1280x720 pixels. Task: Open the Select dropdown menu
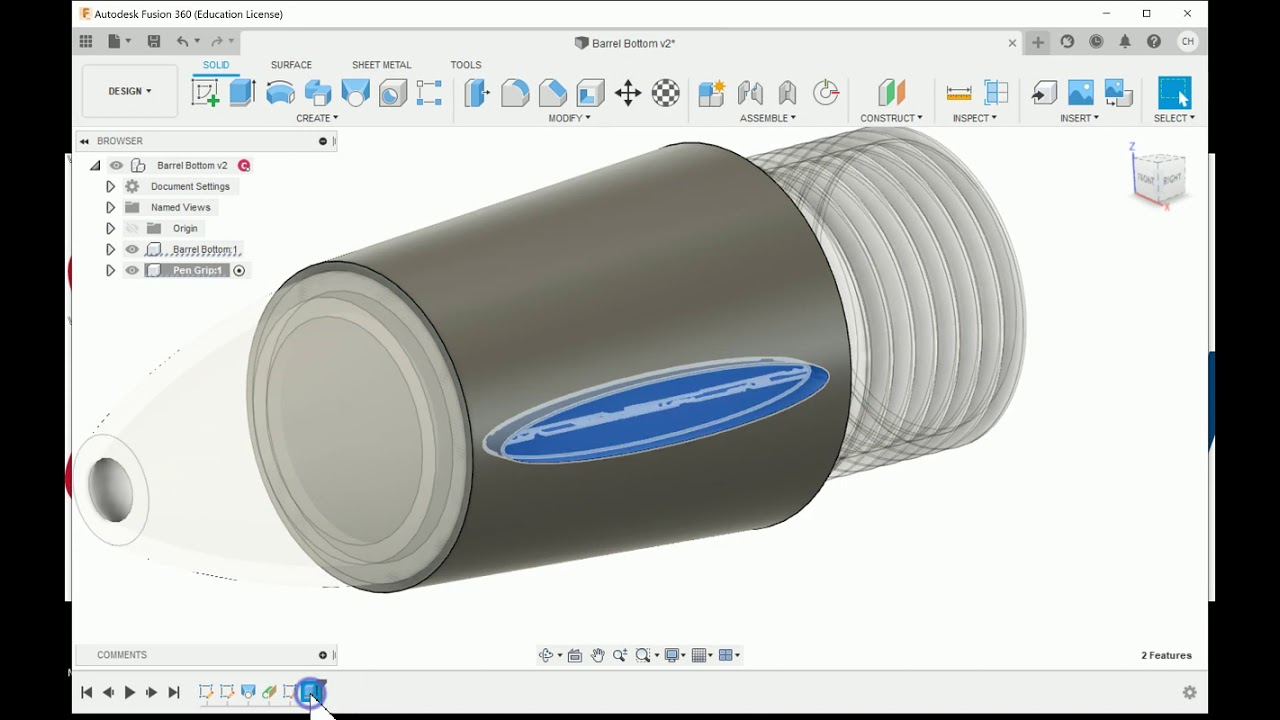click(1174, 118)
